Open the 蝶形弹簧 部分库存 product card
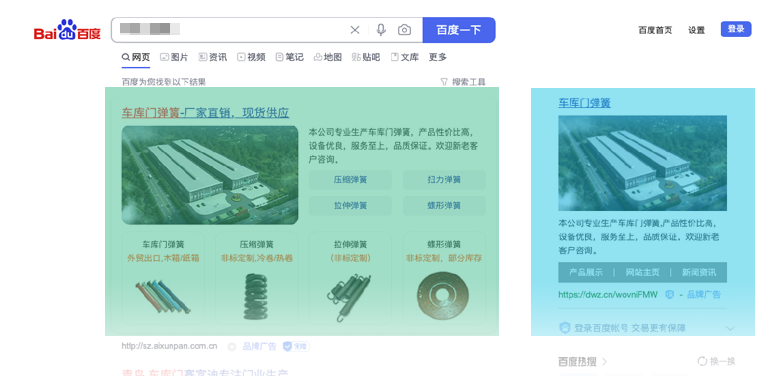778x376 pixels. click(444, 278)
